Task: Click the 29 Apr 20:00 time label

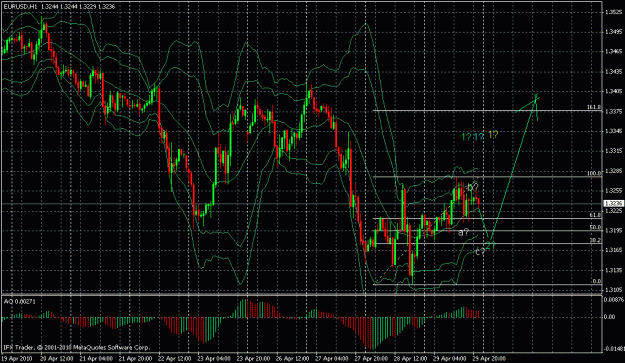Action: pyautogui.click(x=489, y=358)
